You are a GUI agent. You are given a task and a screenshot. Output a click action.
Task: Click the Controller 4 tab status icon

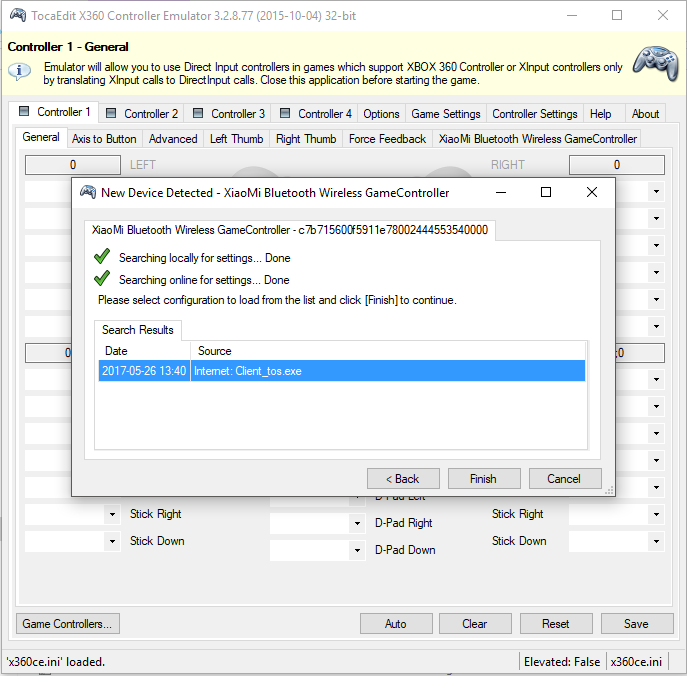tap(285, 114)
